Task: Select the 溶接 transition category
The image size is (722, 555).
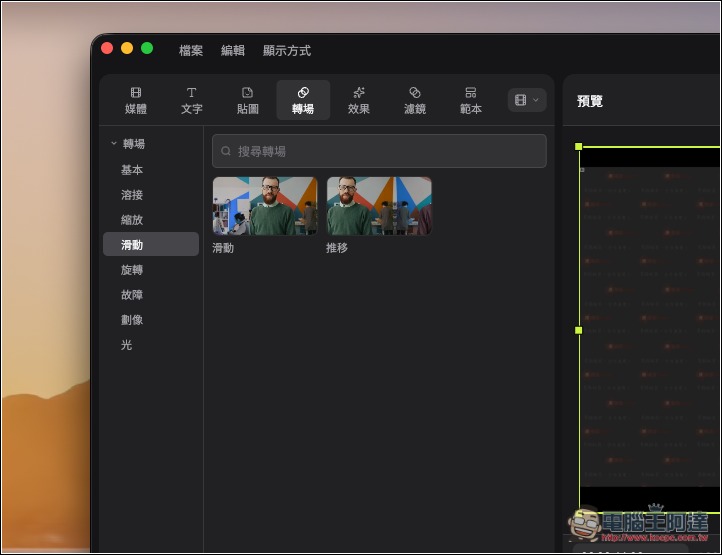Action: coord(132,195)
